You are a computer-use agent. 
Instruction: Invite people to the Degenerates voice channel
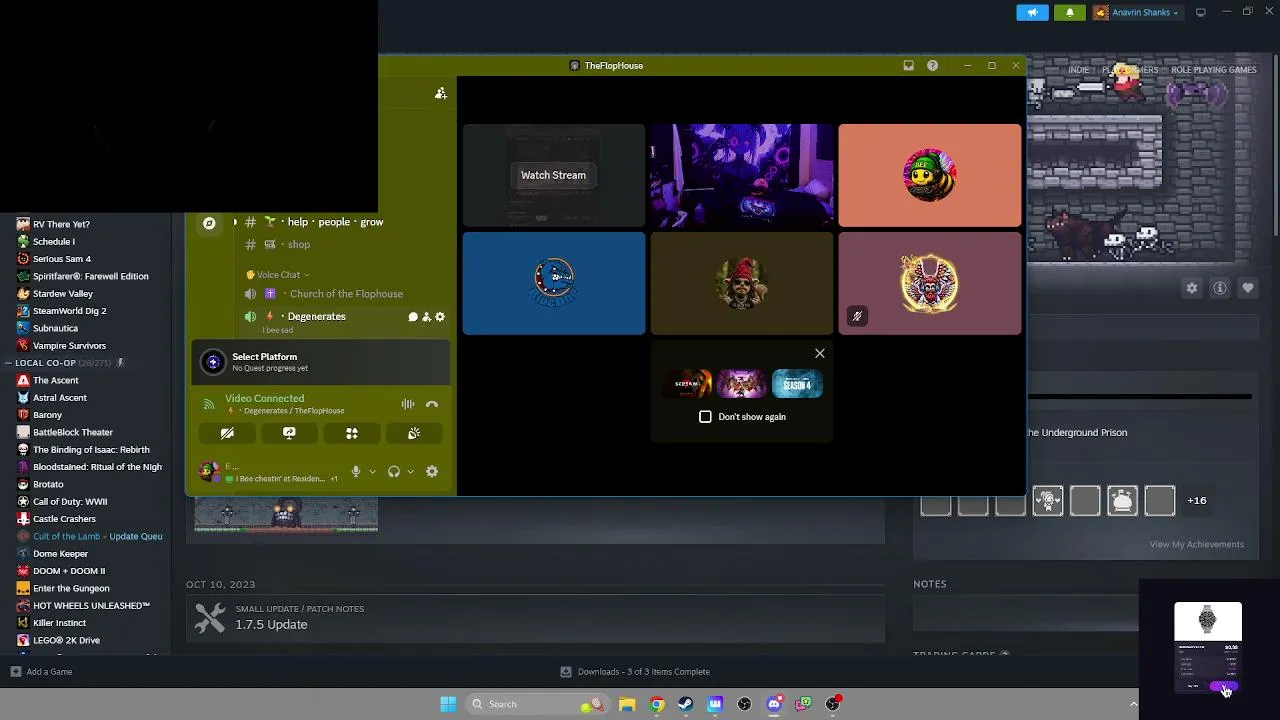click(426, 317)
